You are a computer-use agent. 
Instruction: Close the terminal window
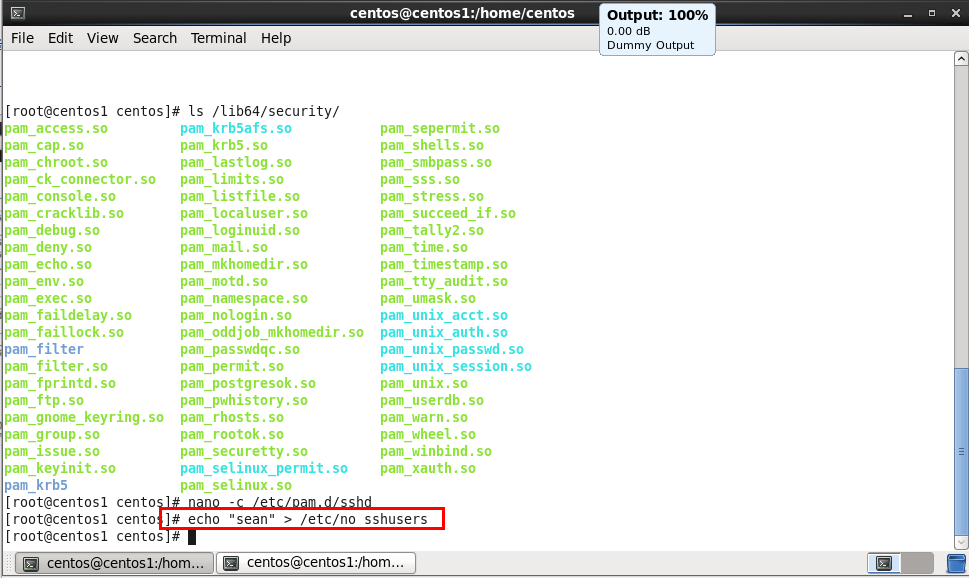click(955, 13)
